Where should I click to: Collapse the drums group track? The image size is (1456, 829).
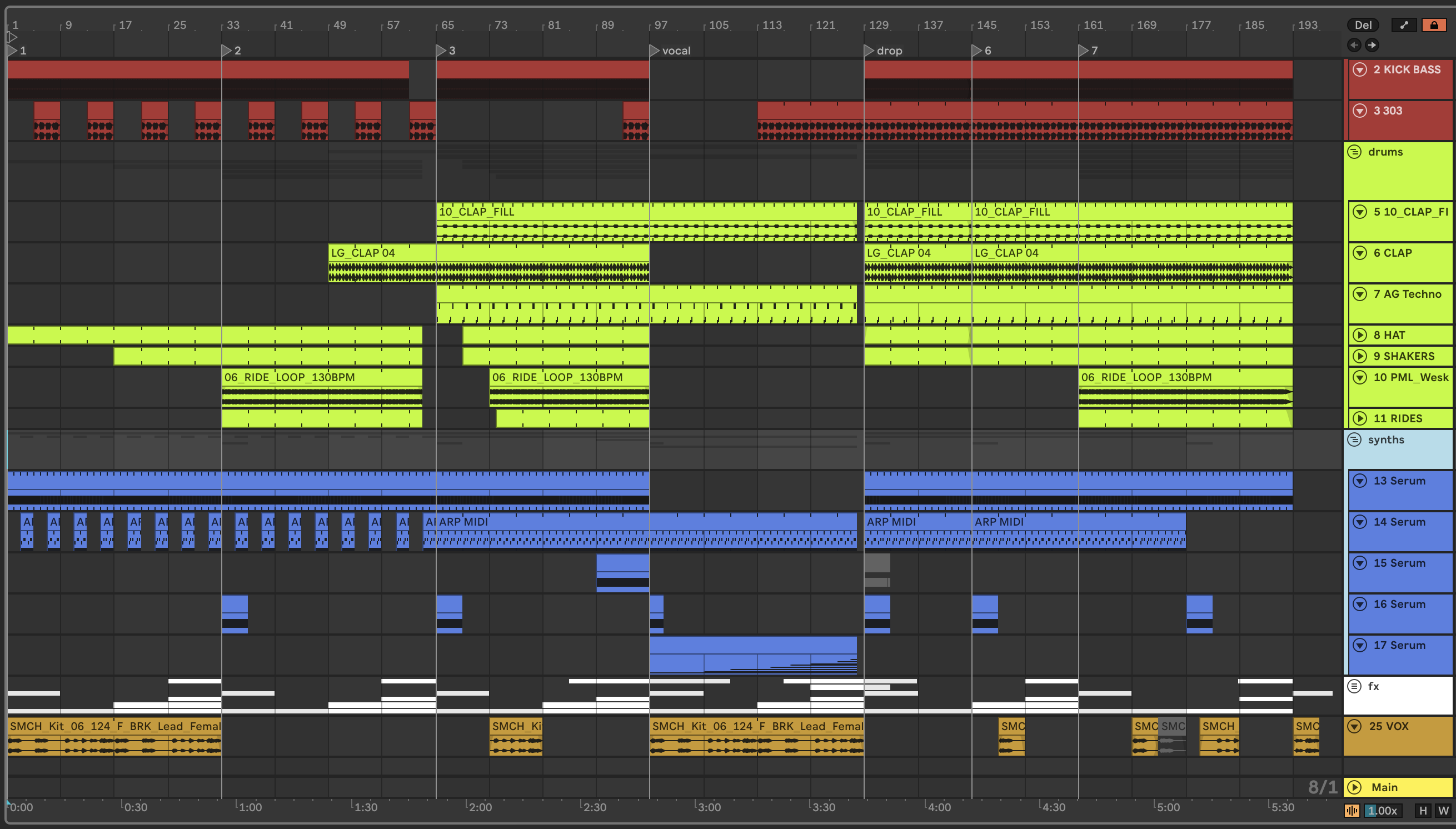click(1354, 152)
